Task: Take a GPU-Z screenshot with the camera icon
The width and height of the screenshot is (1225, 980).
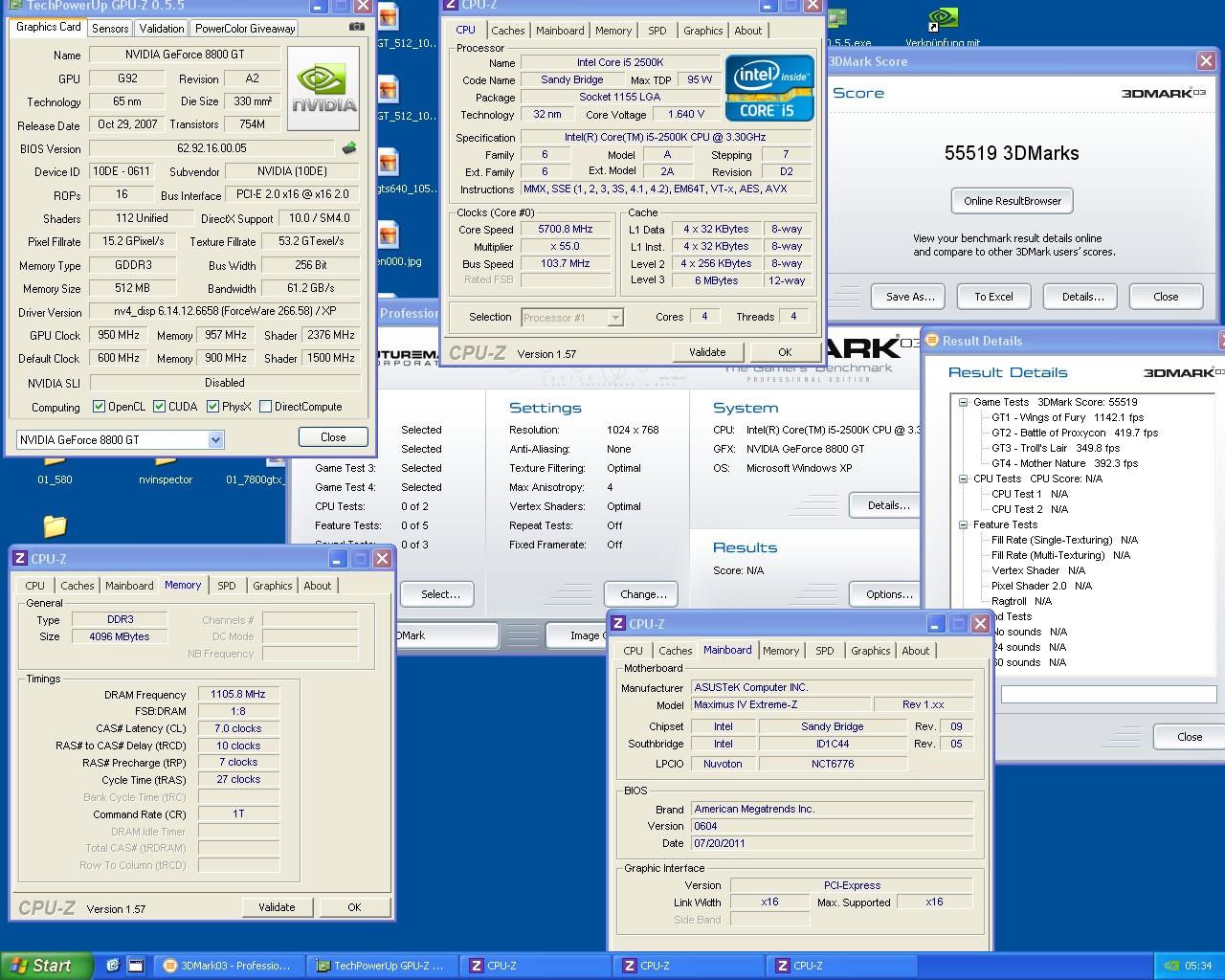Action: (x=357, y=27)
